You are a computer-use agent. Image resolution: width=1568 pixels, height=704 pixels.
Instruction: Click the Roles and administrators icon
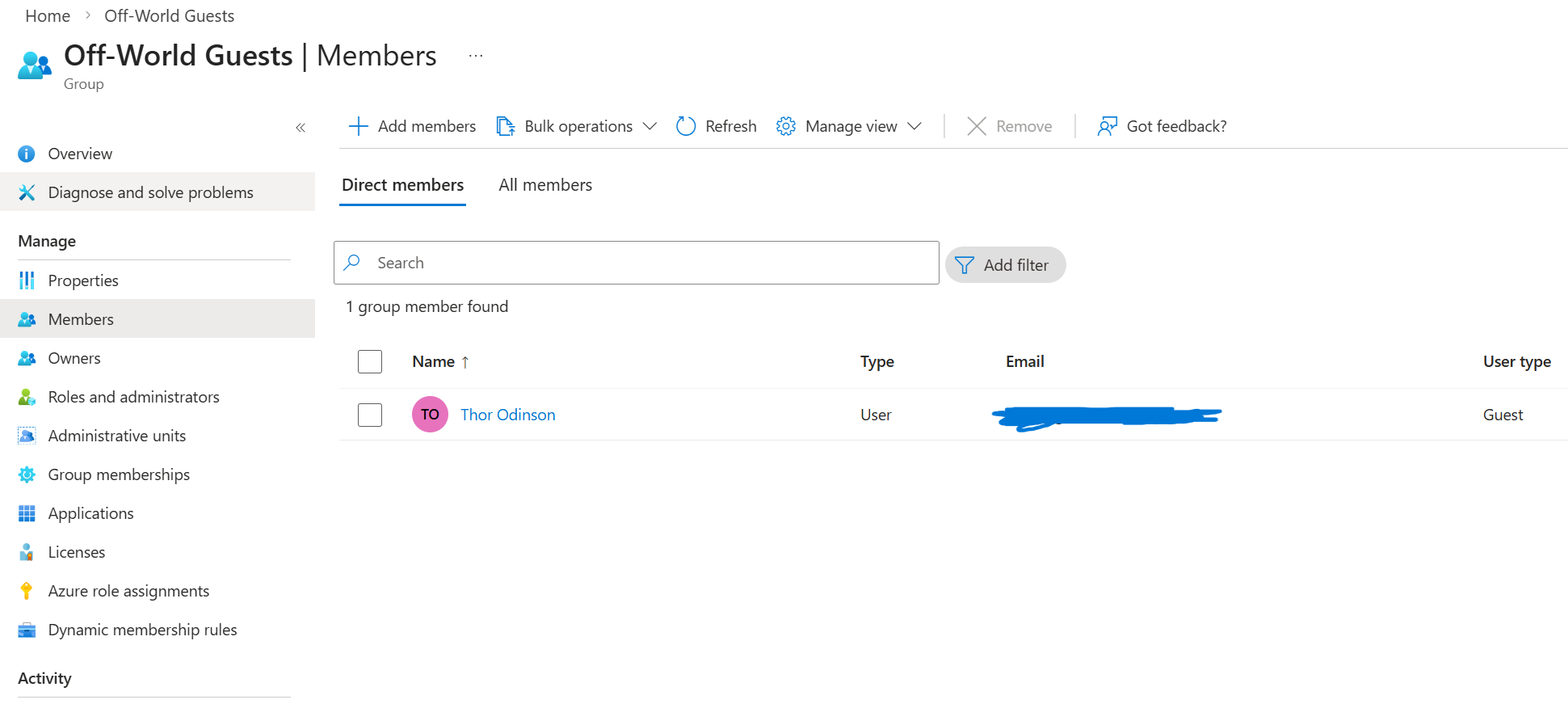(27, 397)
